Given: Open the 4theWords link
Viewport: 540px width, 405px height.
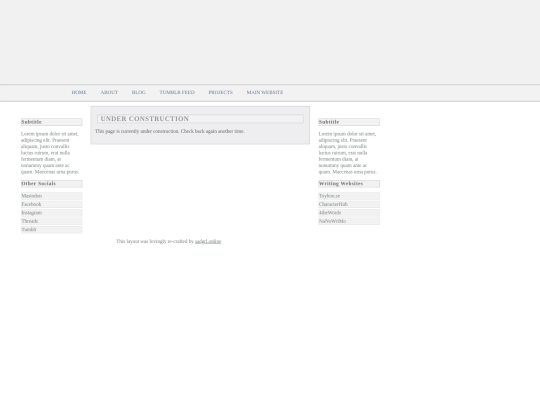Looking at the screenshot, I should 349,213.
